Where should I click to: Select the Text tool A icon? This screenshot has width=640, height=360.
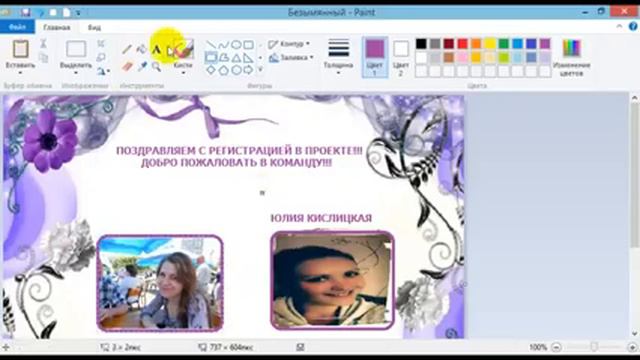tap(156, 50)
